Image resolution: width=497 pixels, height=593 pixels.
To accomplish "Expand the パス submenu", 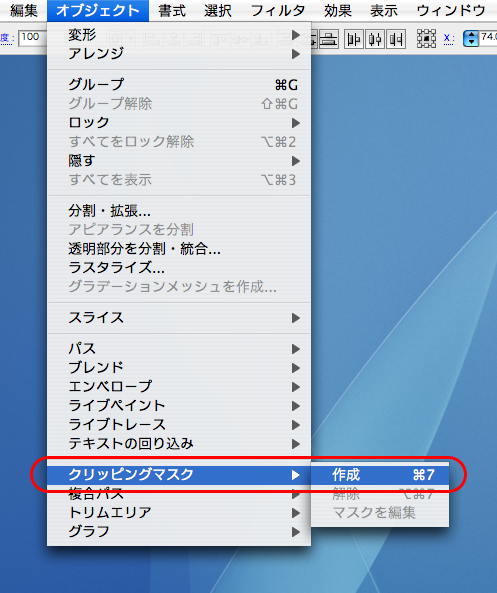I will 179,349.
